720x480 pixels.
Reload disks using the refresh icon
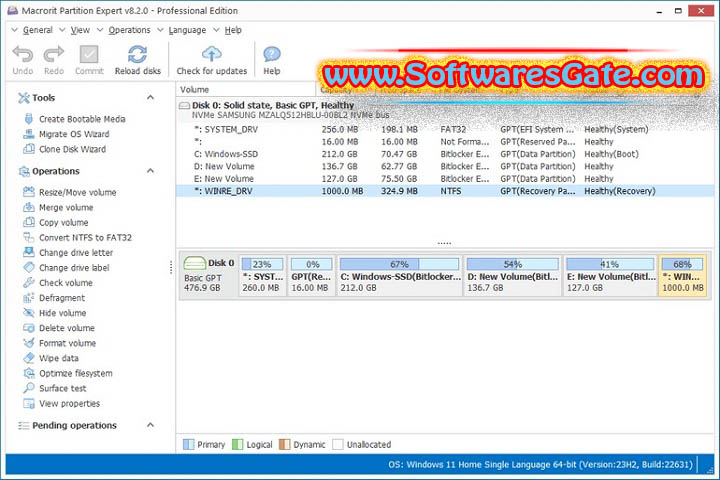point(137,55)
